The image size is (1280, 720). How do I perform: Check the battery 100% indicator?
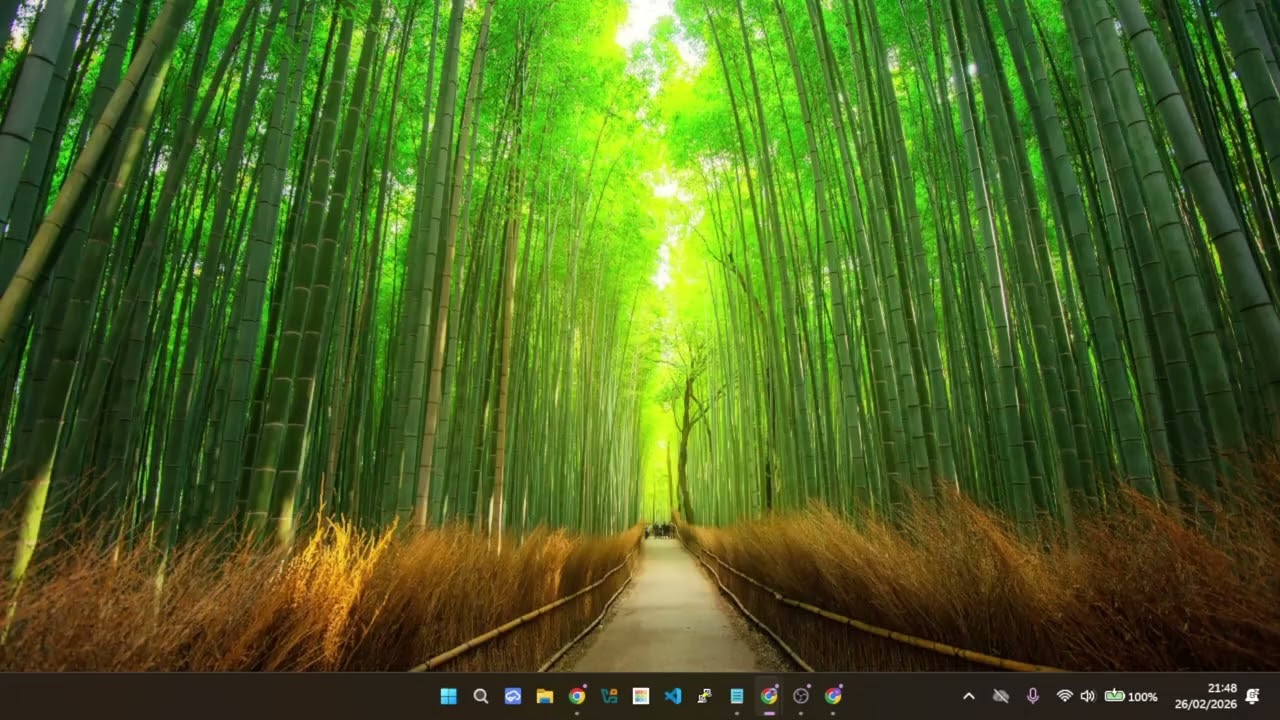(x=1131, y=696)
